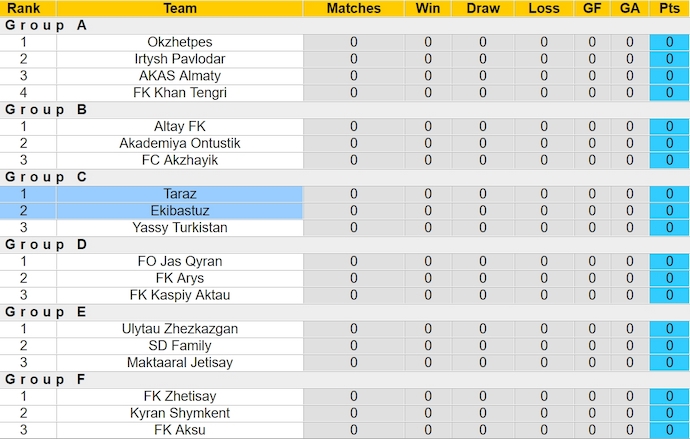
Task: Click the Team column header
Action: (x=180, y=8)
